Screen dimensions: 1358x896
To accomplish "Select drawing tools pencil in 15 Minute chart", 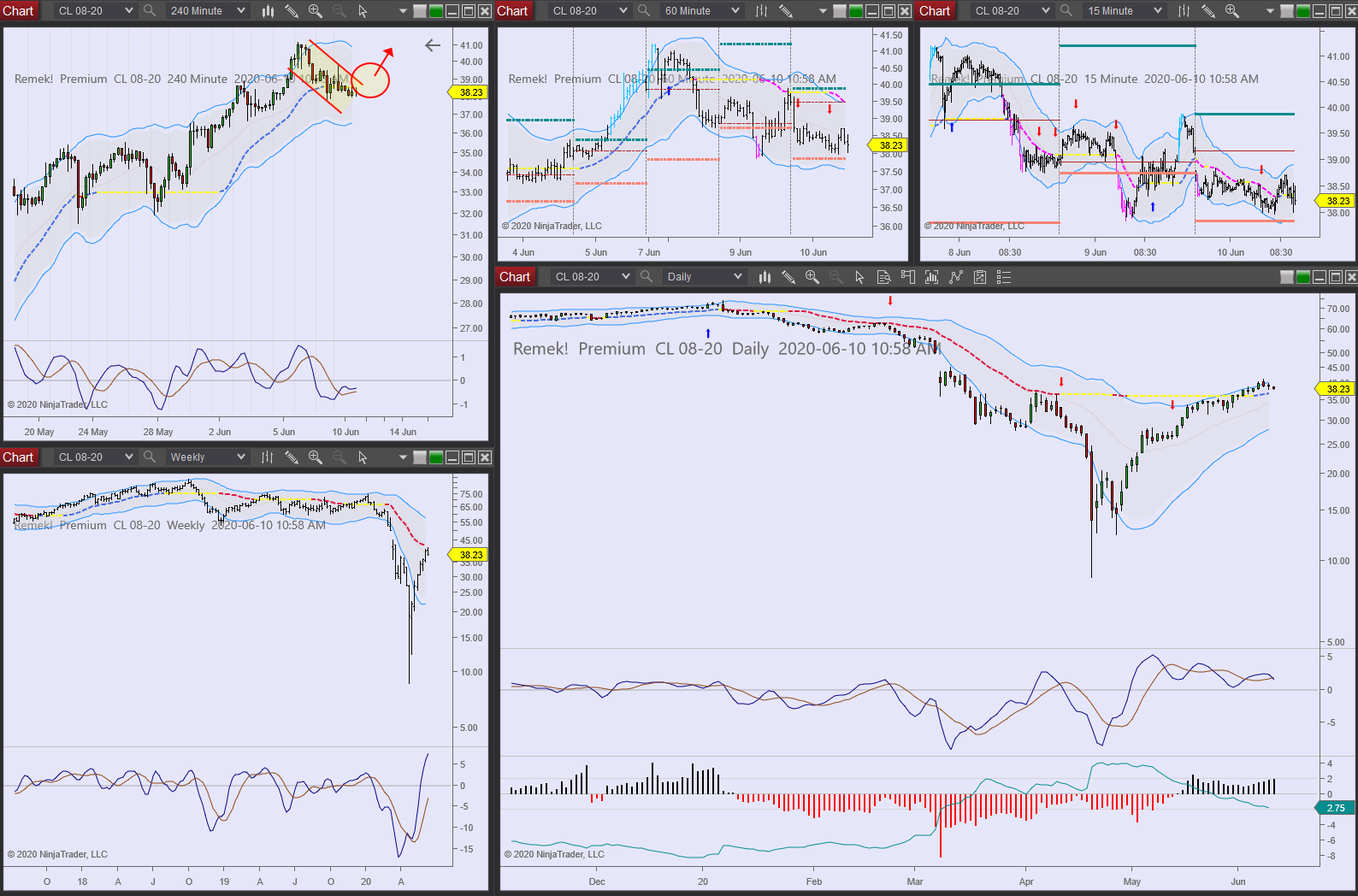I will tap(1208, 11).
